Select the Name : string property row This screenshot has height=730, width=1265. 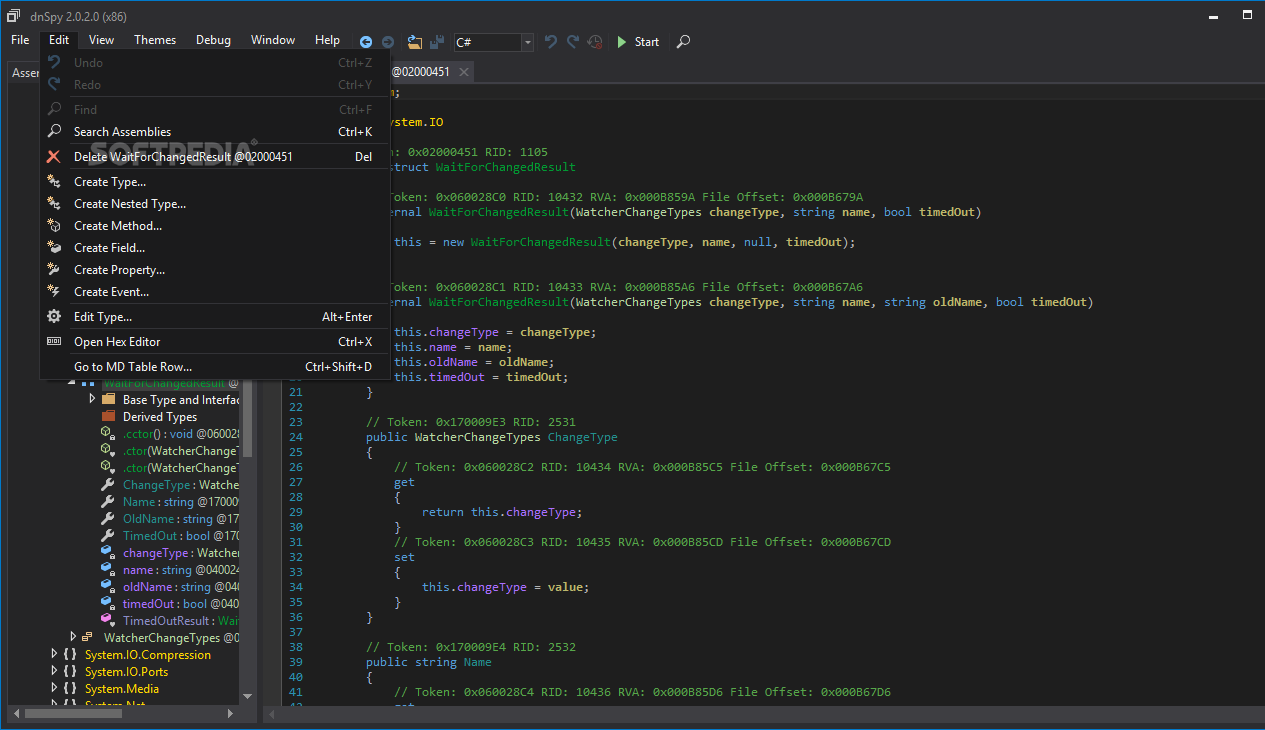pyautogui.click(x=170, y=502)
